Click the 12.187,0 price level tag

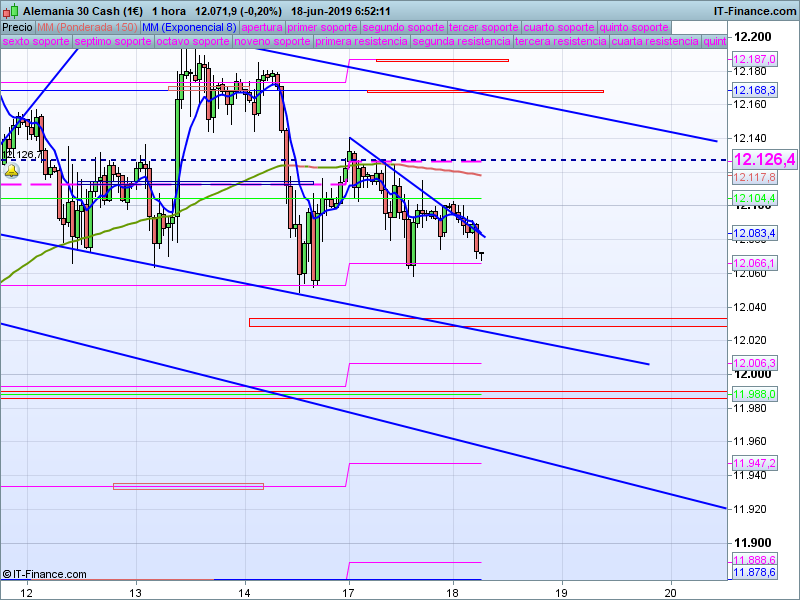pos(754,60)
